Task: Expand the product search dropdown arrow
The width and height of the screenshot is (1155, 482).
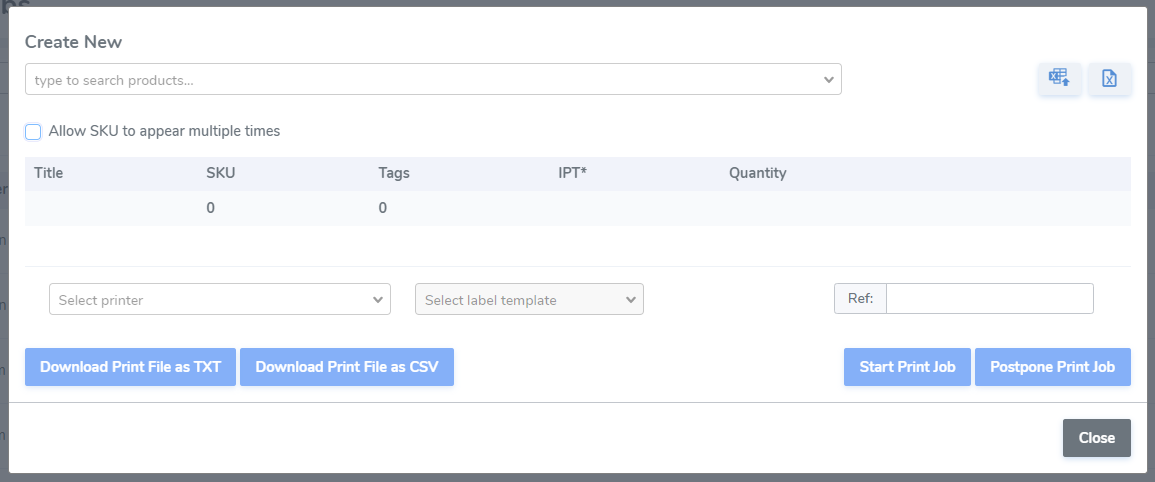Action: pos(829,80)
